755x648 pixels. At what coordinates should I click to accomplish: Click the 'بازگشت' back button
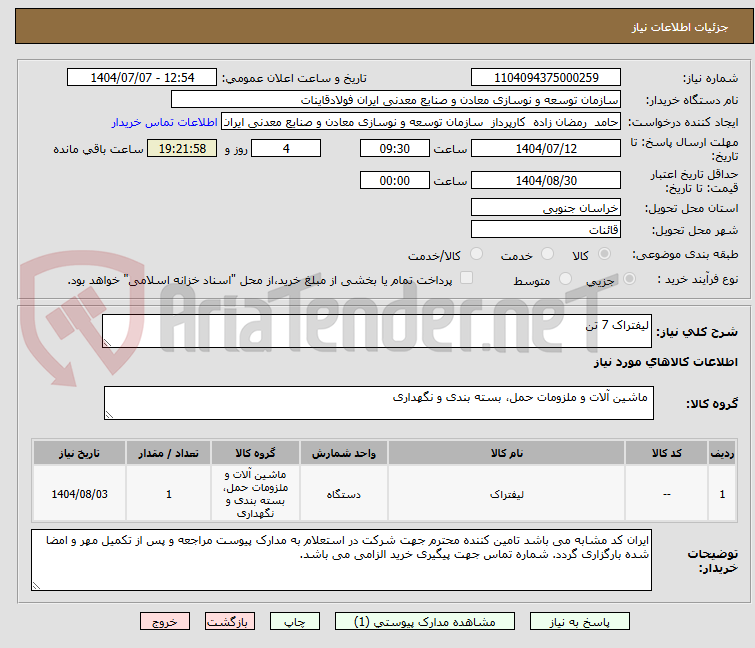click(x=229, y=622)
